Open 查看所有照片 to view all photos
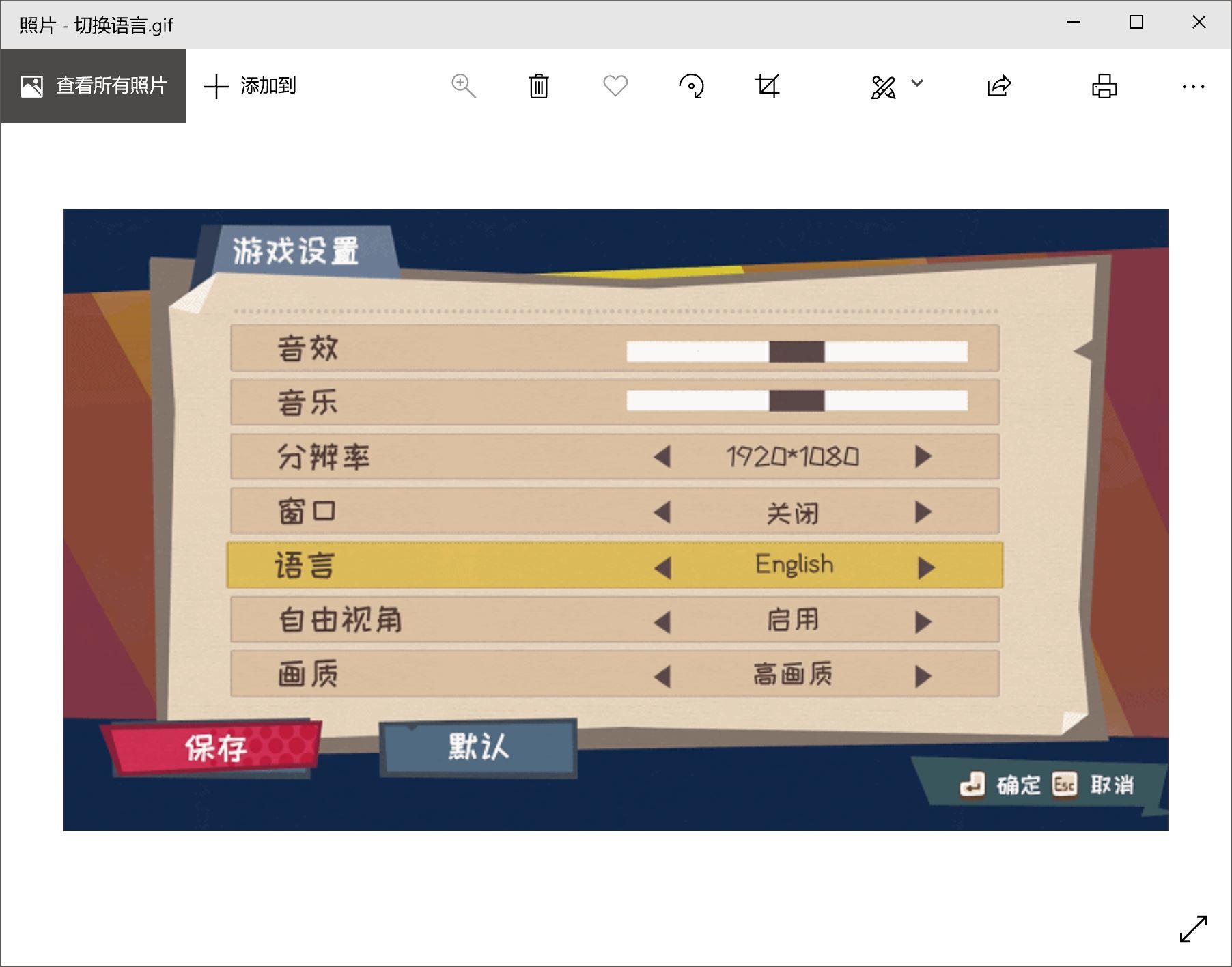Screen dimensions: 1232x967 click(94, 86)
